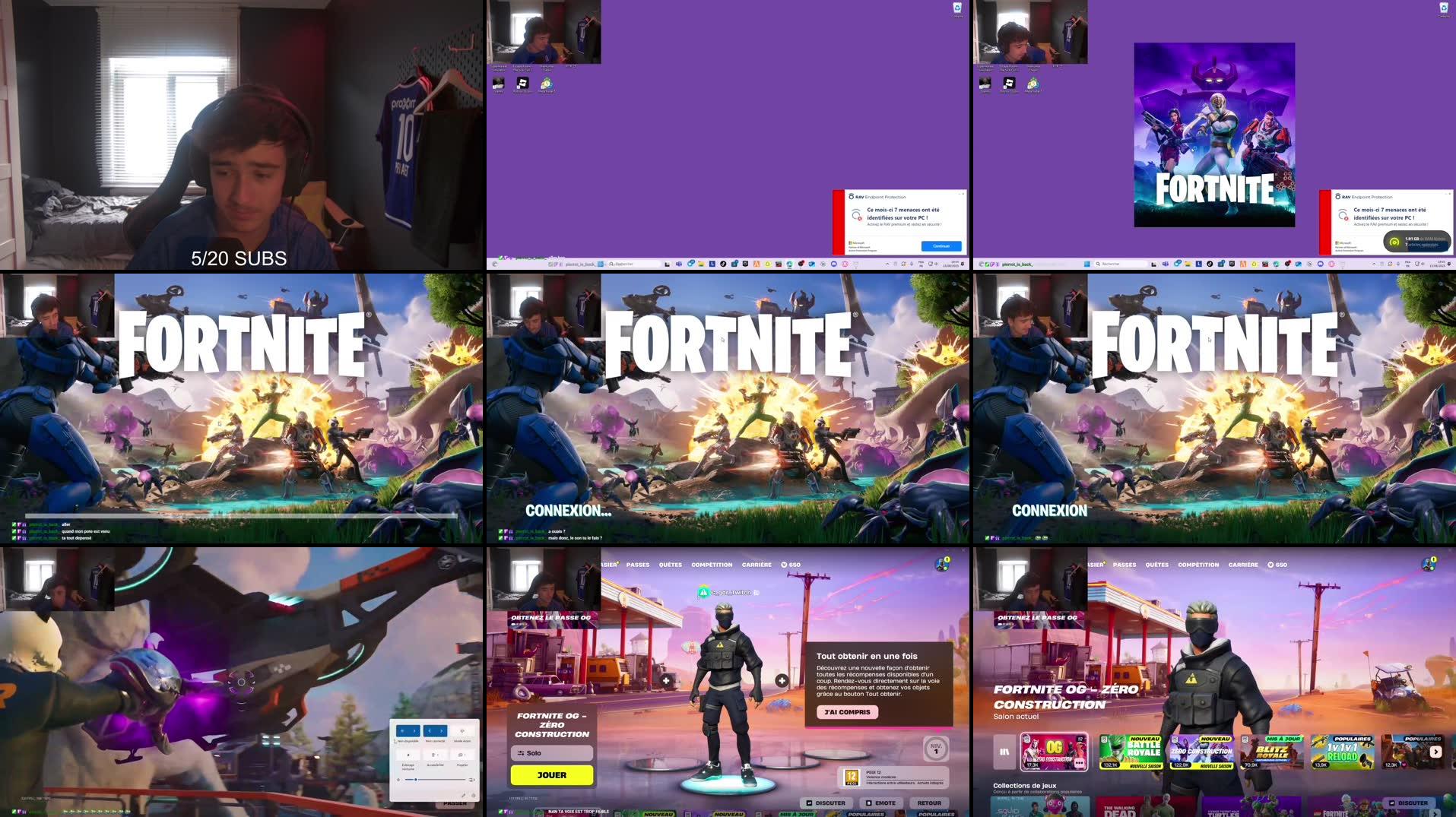This screenshot has width=1456, height=817.
Task: Click the RAM usage overlay on the RAV popup
Action: click(1416, 242)
